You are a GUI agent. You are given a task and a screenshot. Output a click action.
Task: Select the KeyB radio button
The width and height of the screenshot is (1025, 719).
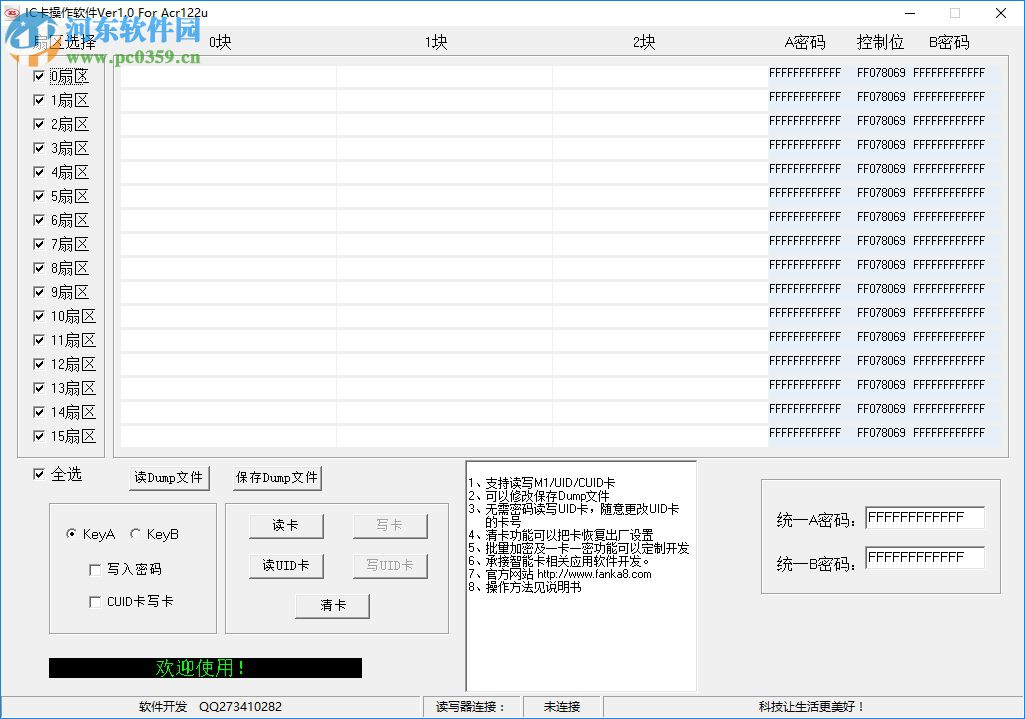click(x=134, y=534)
